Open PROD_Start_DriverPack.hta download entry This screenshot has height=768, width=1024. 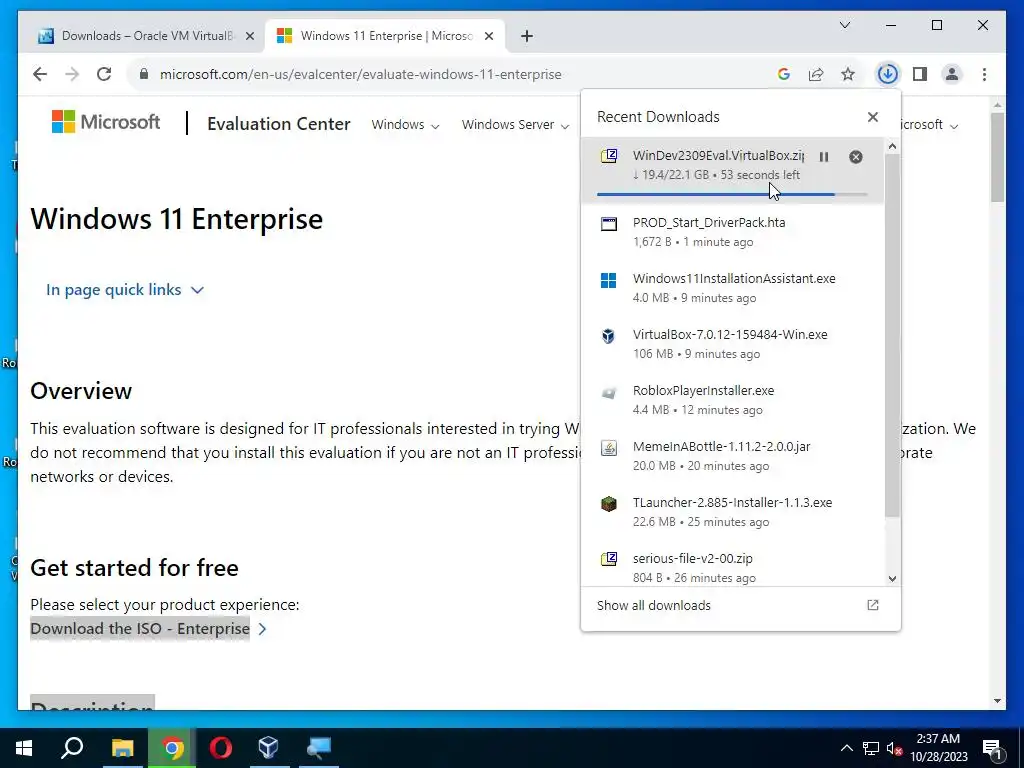[732, 232]
